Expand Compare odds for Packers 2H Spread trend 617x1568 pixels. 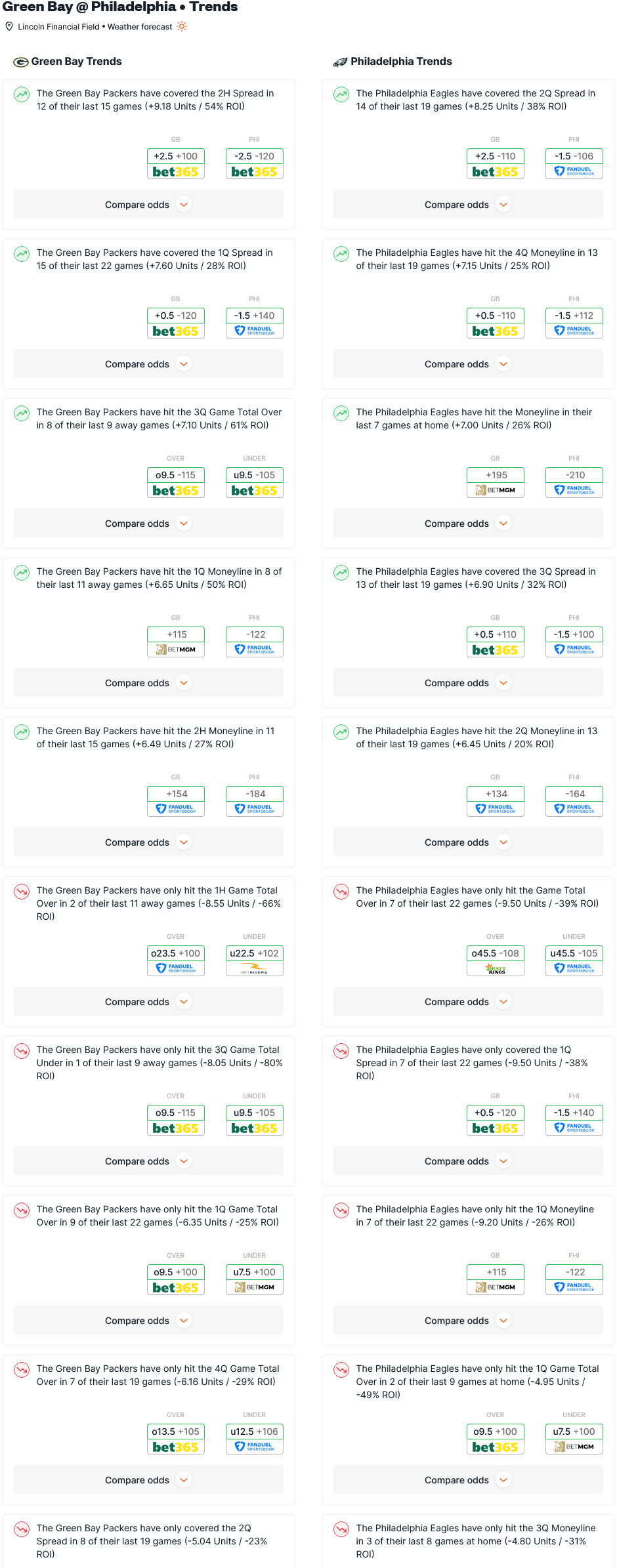148,205
